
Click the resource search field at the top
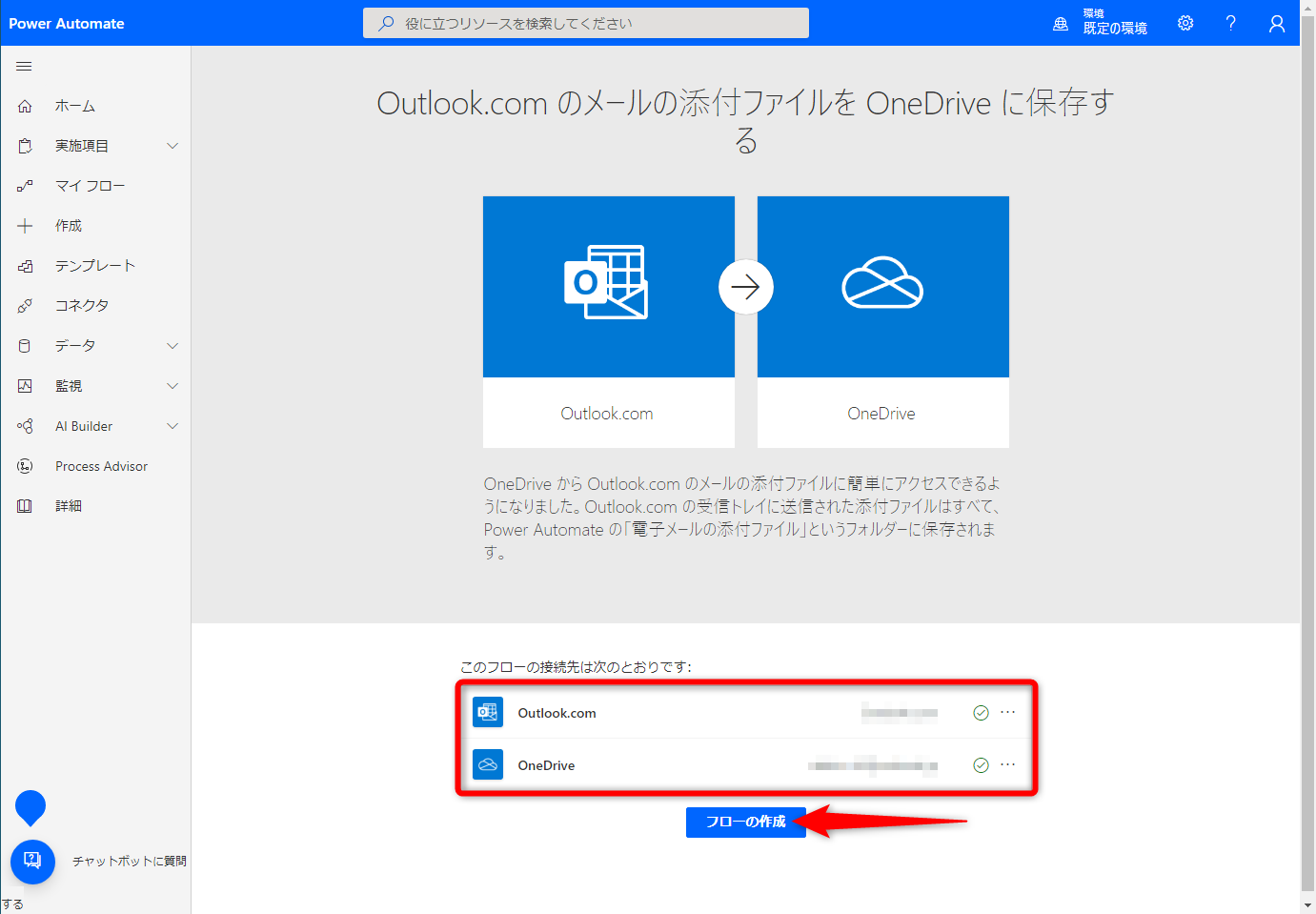click(585, 22)
